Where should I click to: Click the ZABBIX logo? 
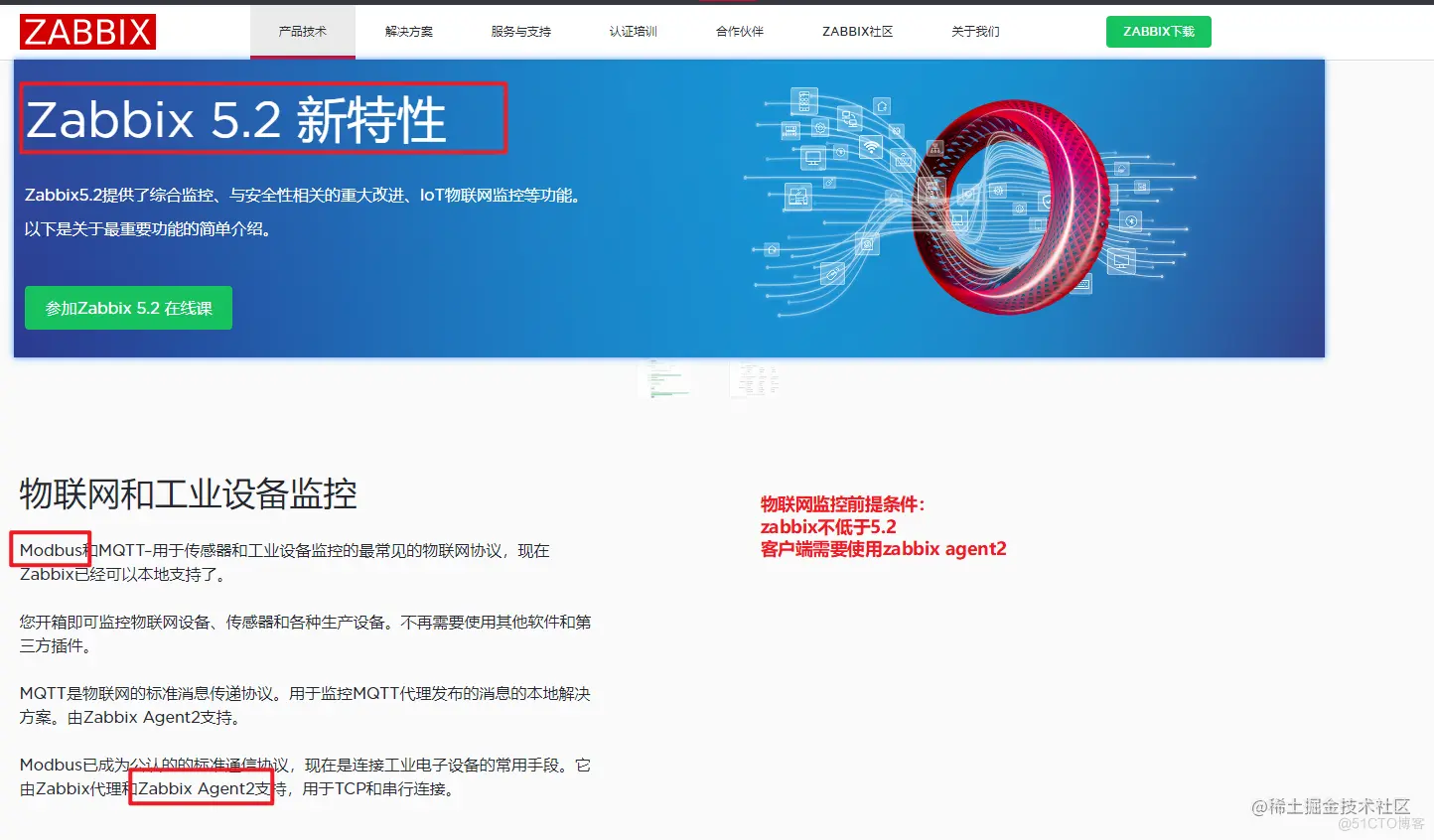[87, 32]
